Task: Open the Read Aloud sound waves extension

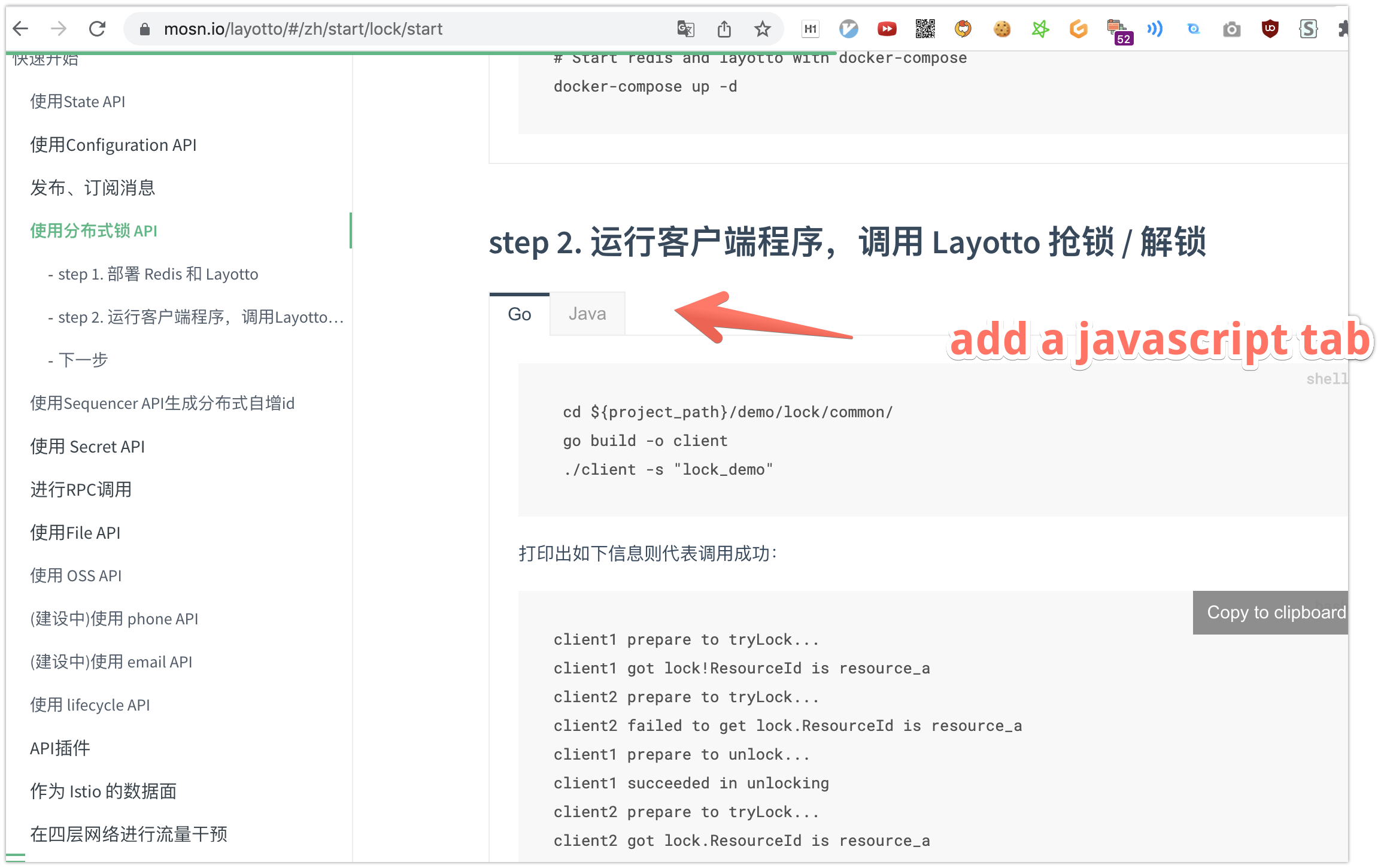Action: [1155, 28]
